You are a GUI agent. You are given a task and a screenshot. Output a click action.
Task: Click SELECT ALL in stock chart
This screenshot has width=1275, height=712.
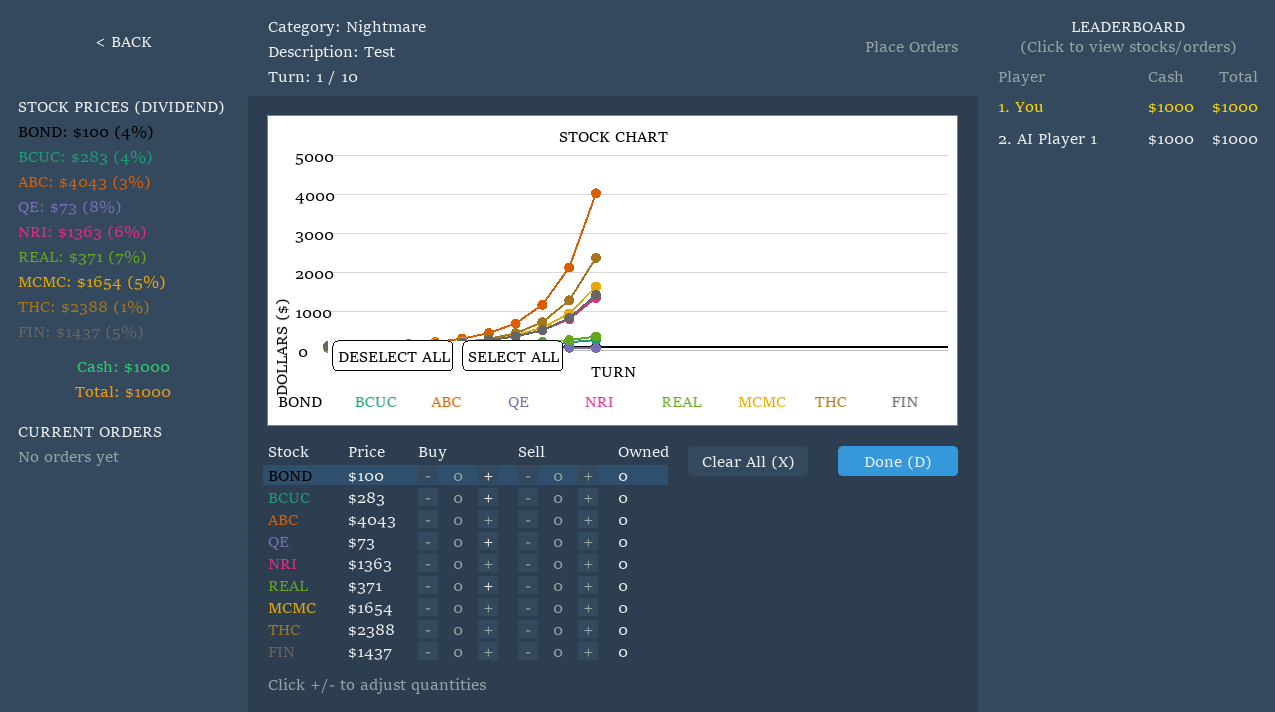[x=513, y=356]
